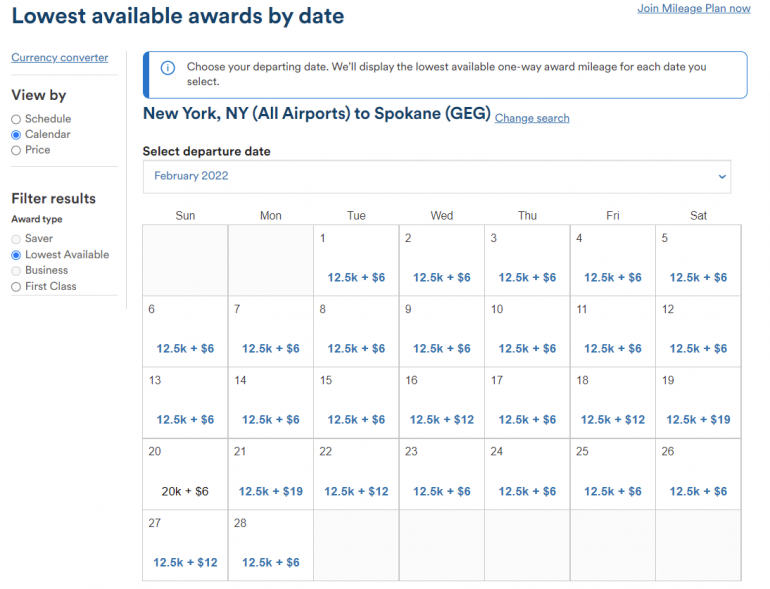770x589 pixels.
Task: Select Lowest Available award type
Action: click(16, 255)
